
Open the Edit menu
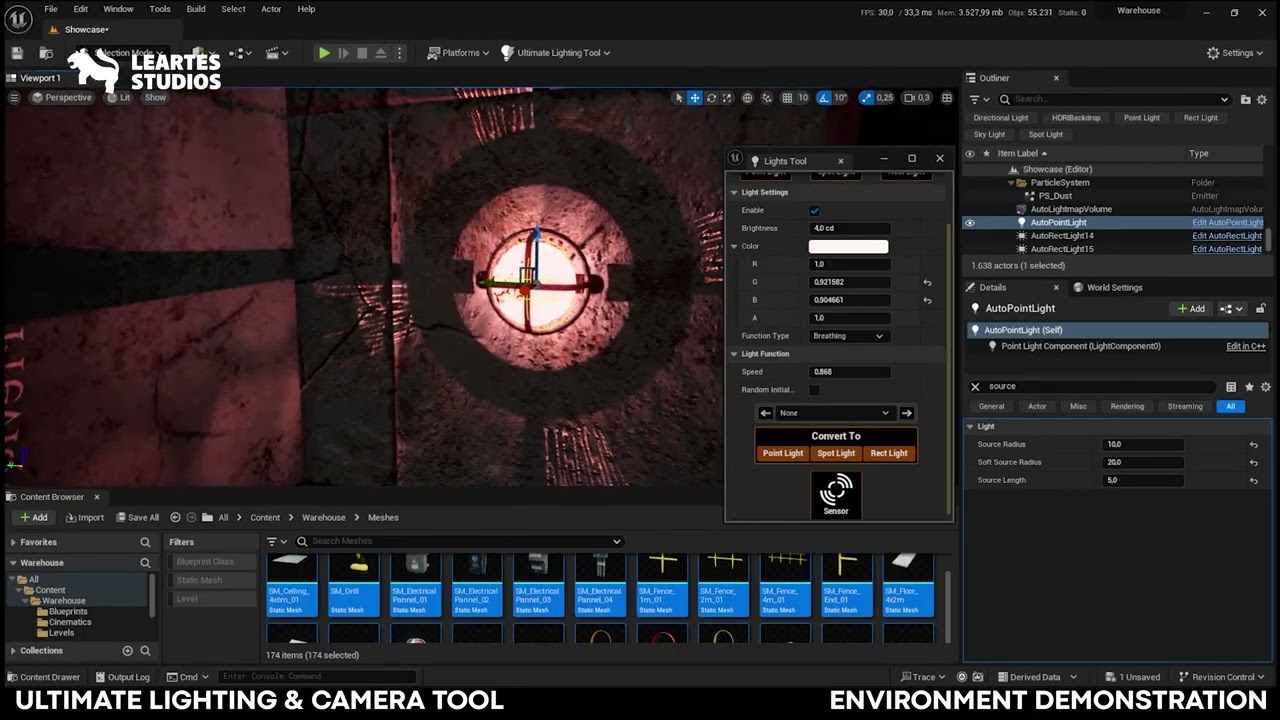pos(80,9)
